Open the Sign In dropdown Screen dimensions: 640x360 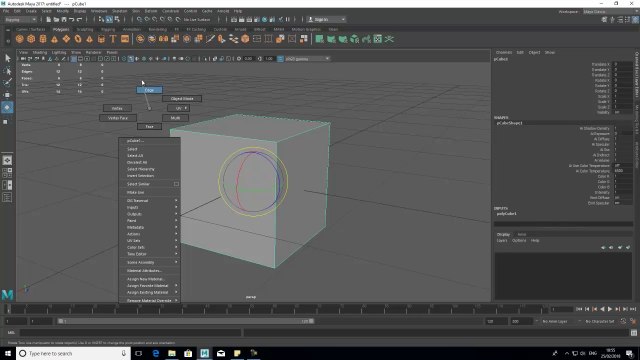tap(327, 20)
